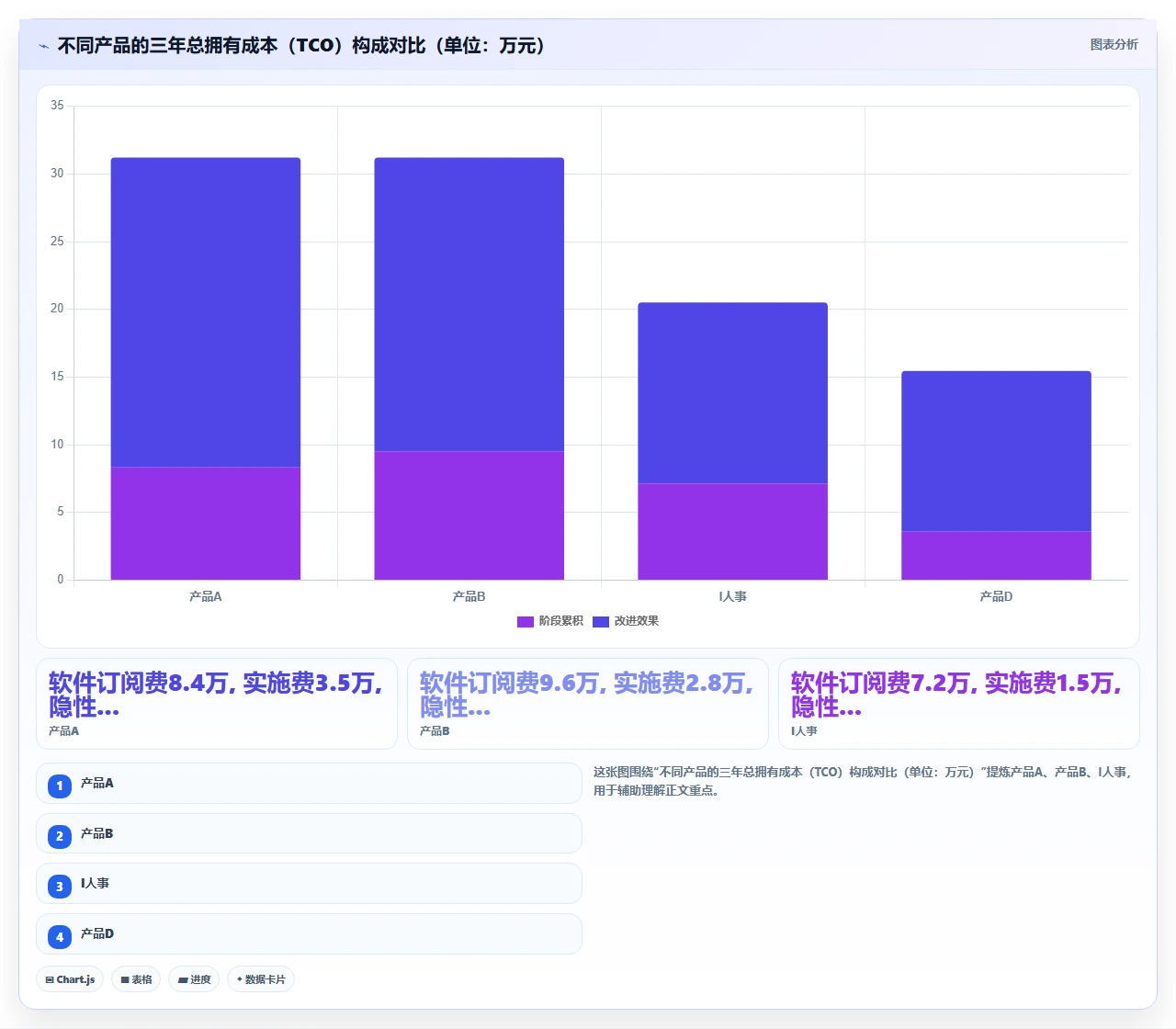Open the 软件订阅费9.6万 card for 产品B
1176x1029 pixels.
pos(588,704)
